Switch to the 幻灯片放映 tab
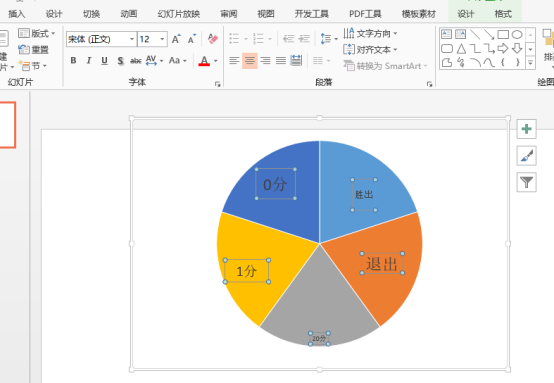 click(179, 14)
